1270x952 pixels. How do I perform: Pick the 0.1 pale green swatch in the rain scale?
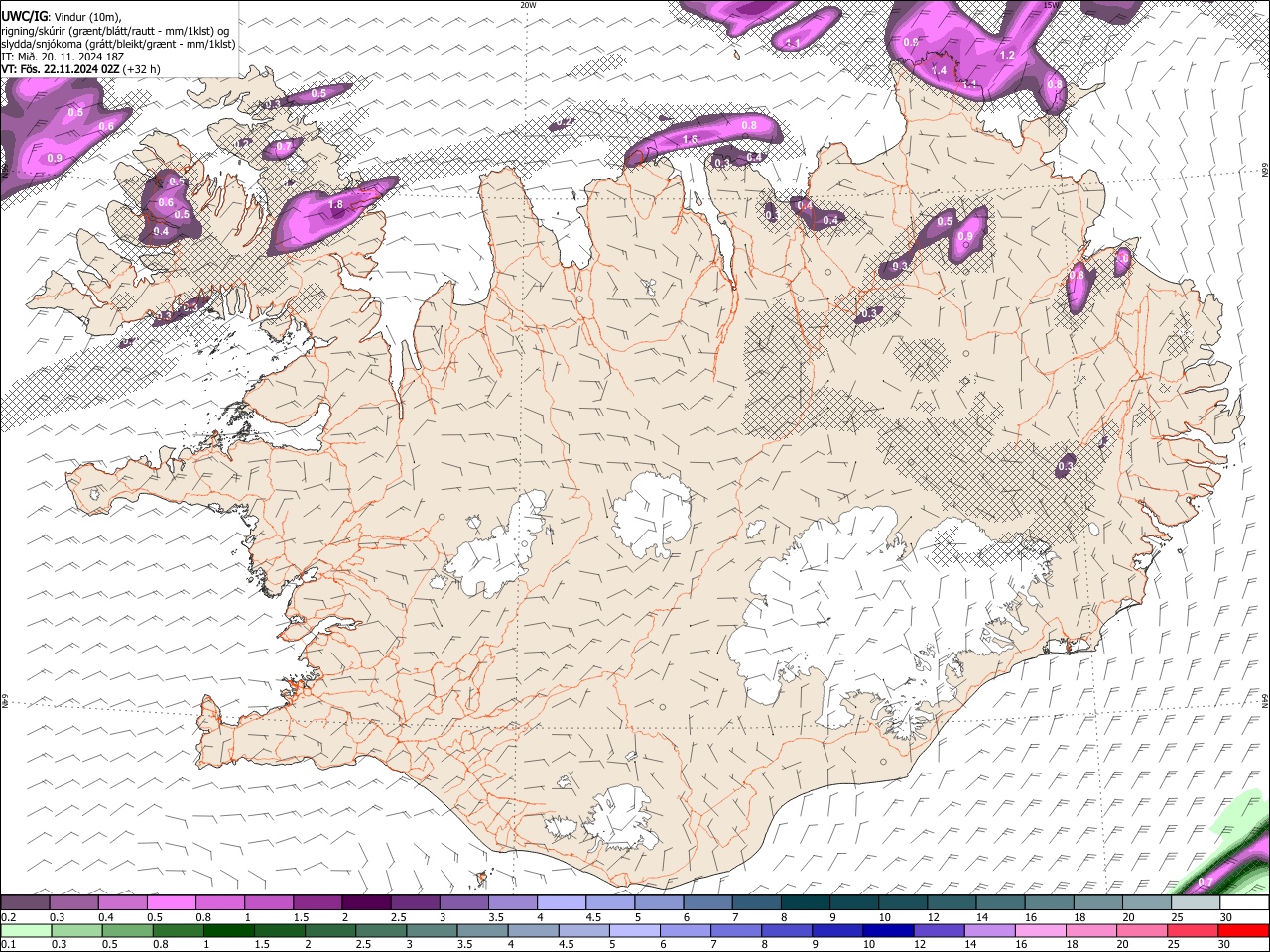click(x=26, y=930)
